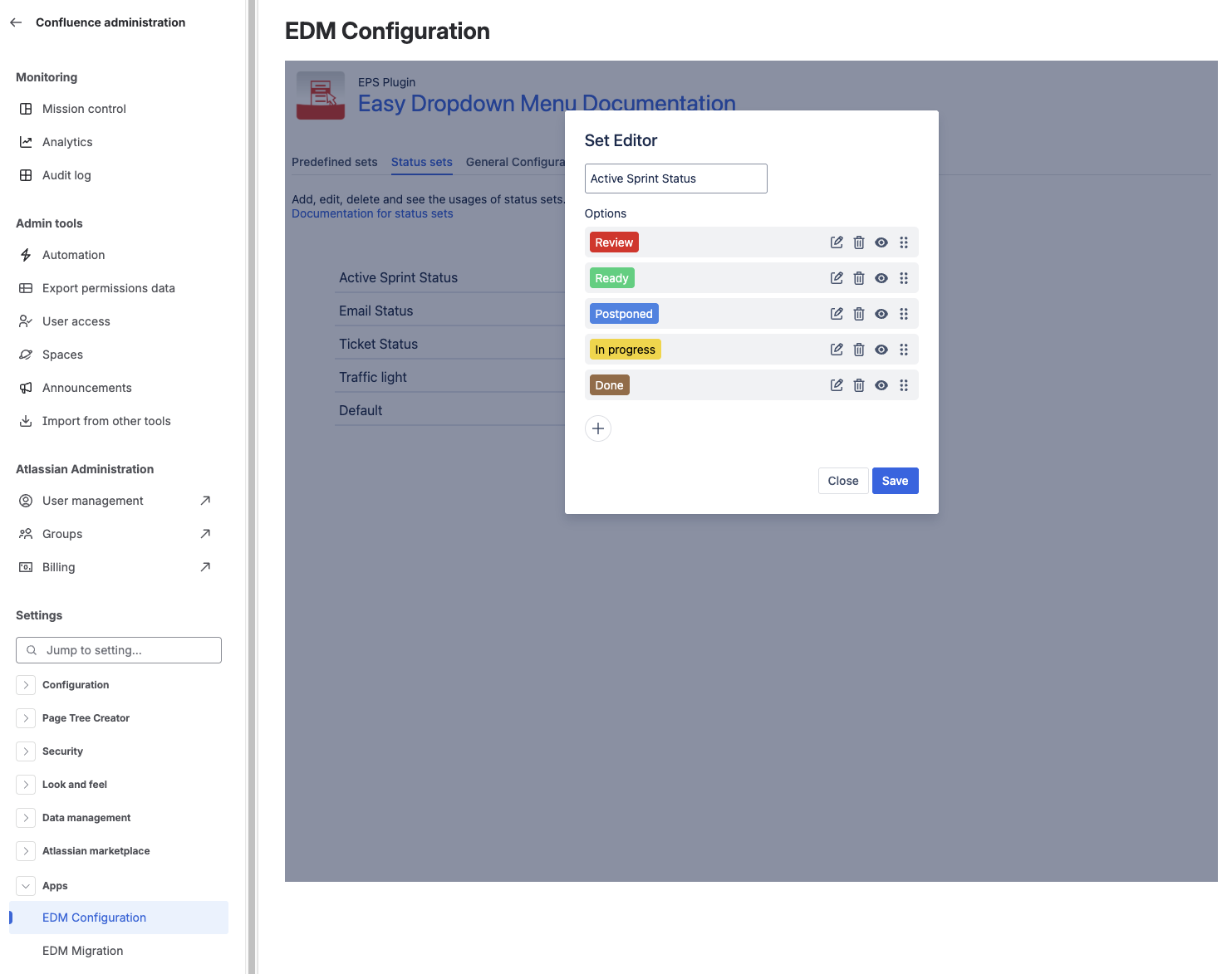This screenshot has width=1232, height=974.
Task: Click the Spaces planet icon
Action: [26, 355]
